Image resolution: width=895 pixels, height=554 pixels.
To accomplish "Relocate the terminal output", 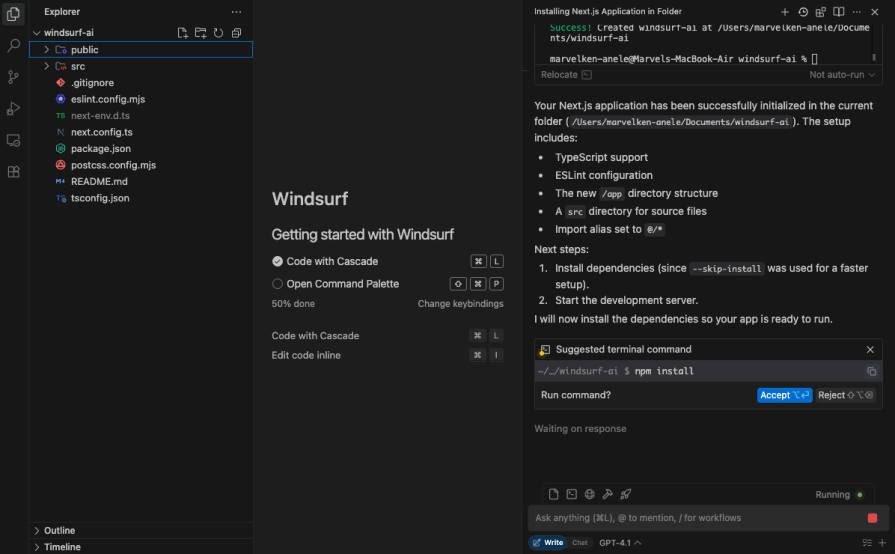I will click(566, 75).
